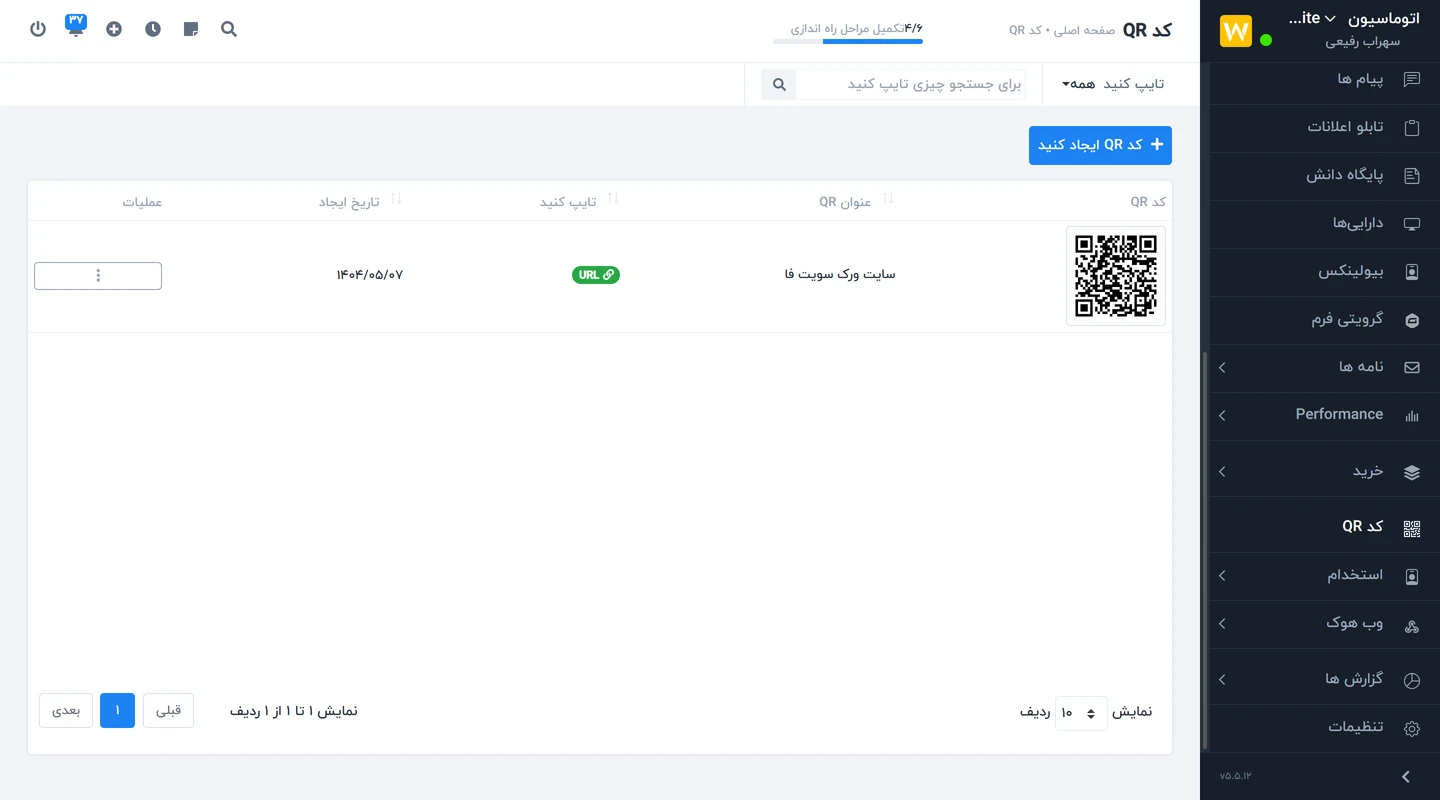The image size is (1440, 800).
Task: Click the دارایی‌ها monitor icon
Action: pyautogui.click(x=1412, y=224)
